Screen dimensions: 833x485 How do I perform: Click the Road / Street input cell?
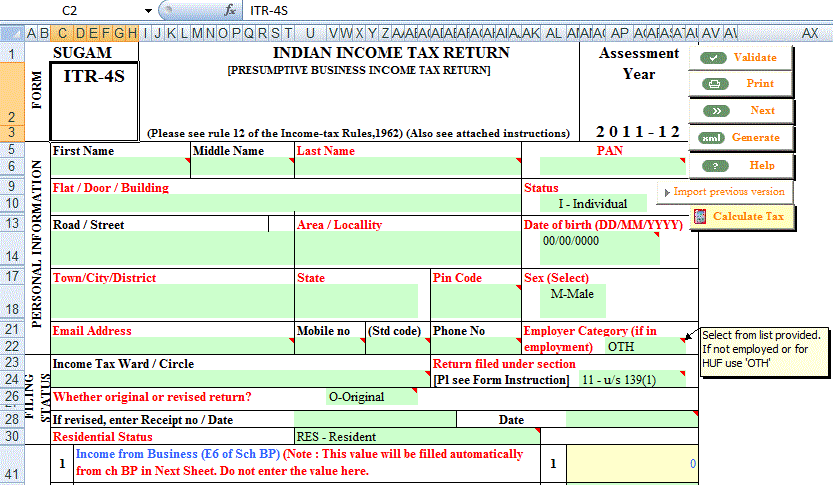[172, 248]
